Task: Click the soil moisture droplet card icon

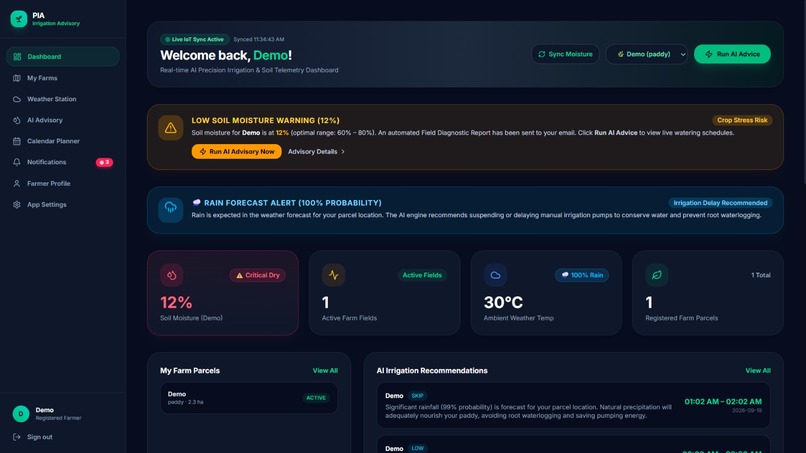Action: point(172,275)
